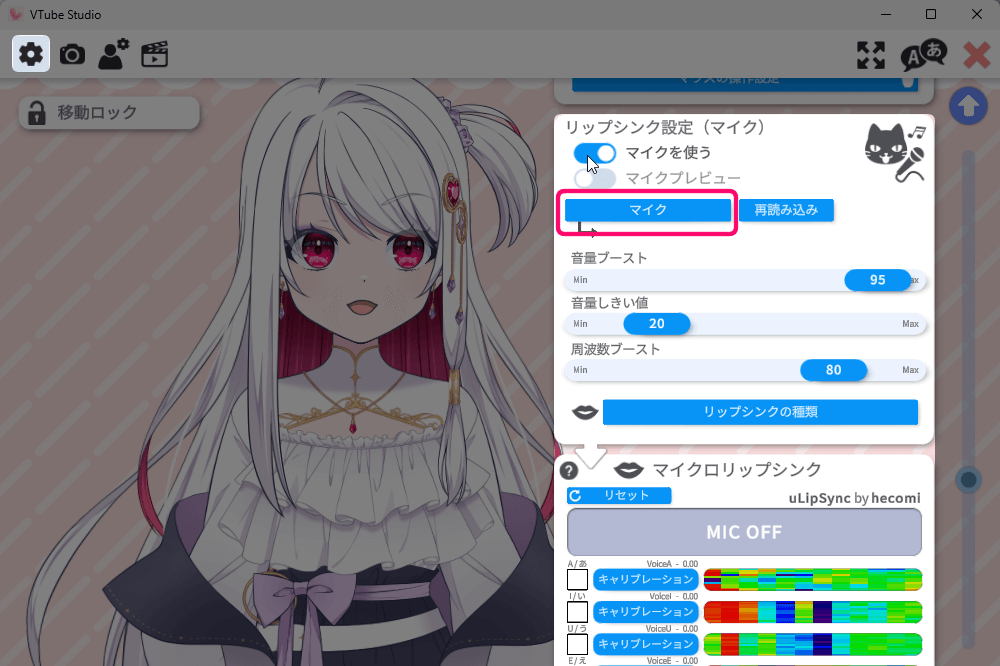Click the MIC OFF display panel
The width and height of the screenshot is (1000, 666).
744,532
